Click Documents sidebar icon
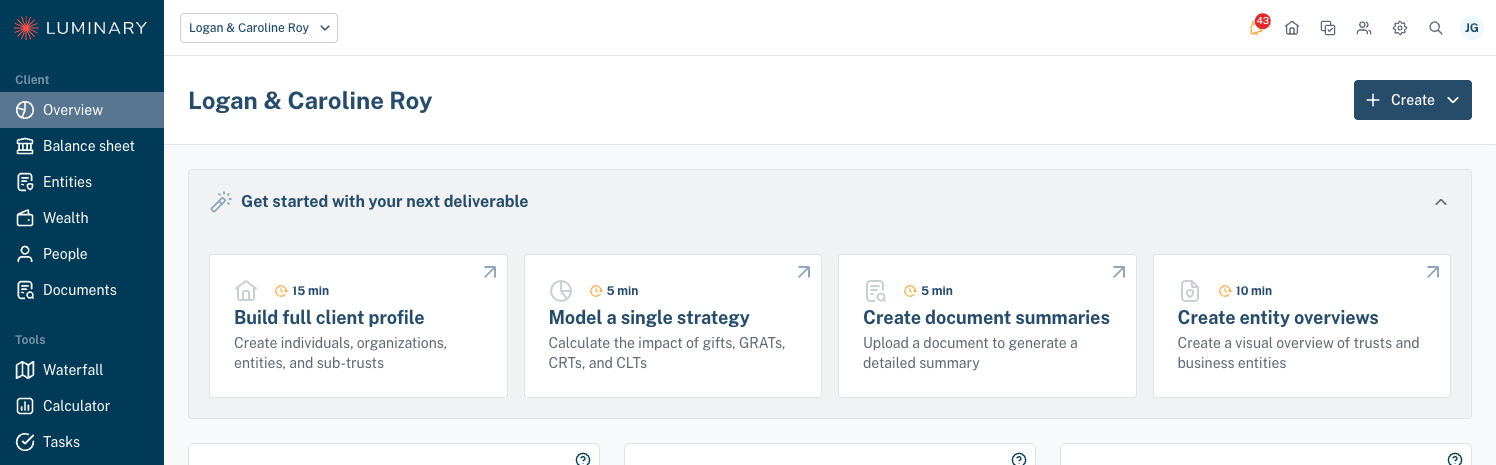Viewport: 1496px width, 465px height. [25, 290]
